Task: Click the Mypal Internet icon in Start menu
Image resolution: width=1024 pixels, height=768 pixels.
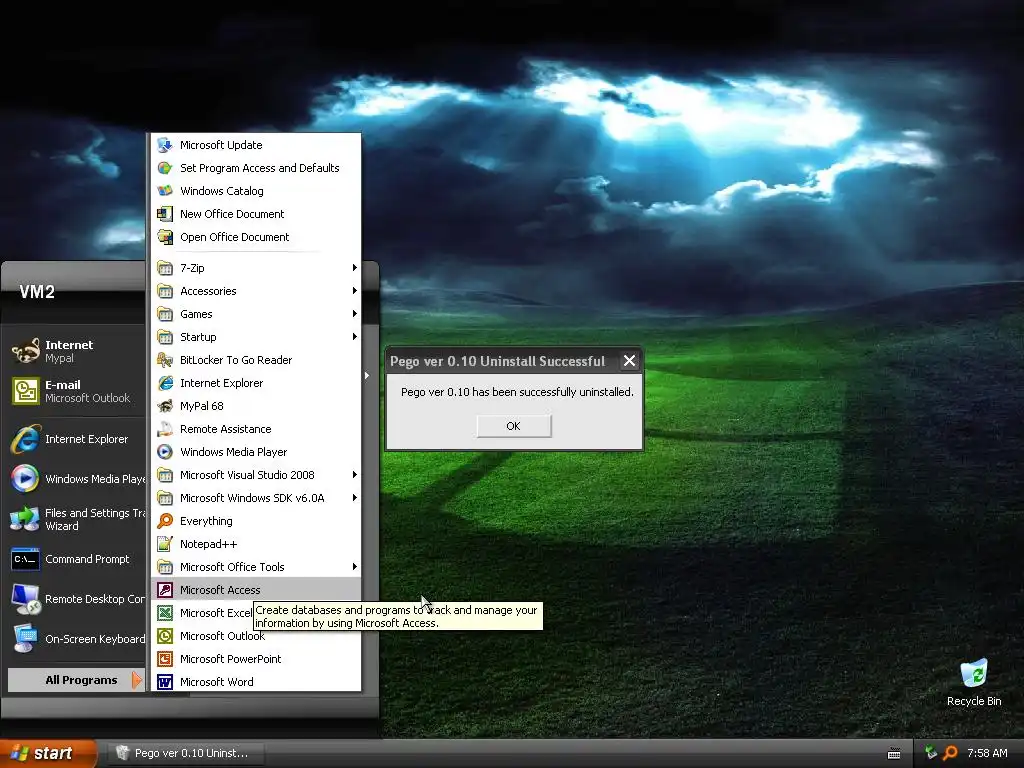Action: [25, 351]
